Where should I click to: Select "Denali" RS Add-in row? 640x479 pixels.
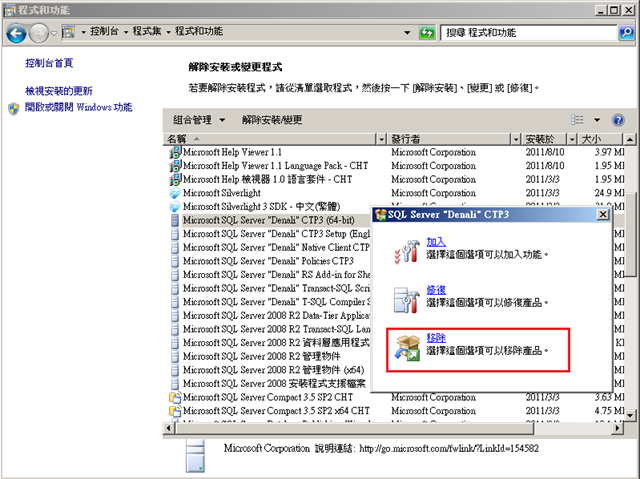(269, 275)
